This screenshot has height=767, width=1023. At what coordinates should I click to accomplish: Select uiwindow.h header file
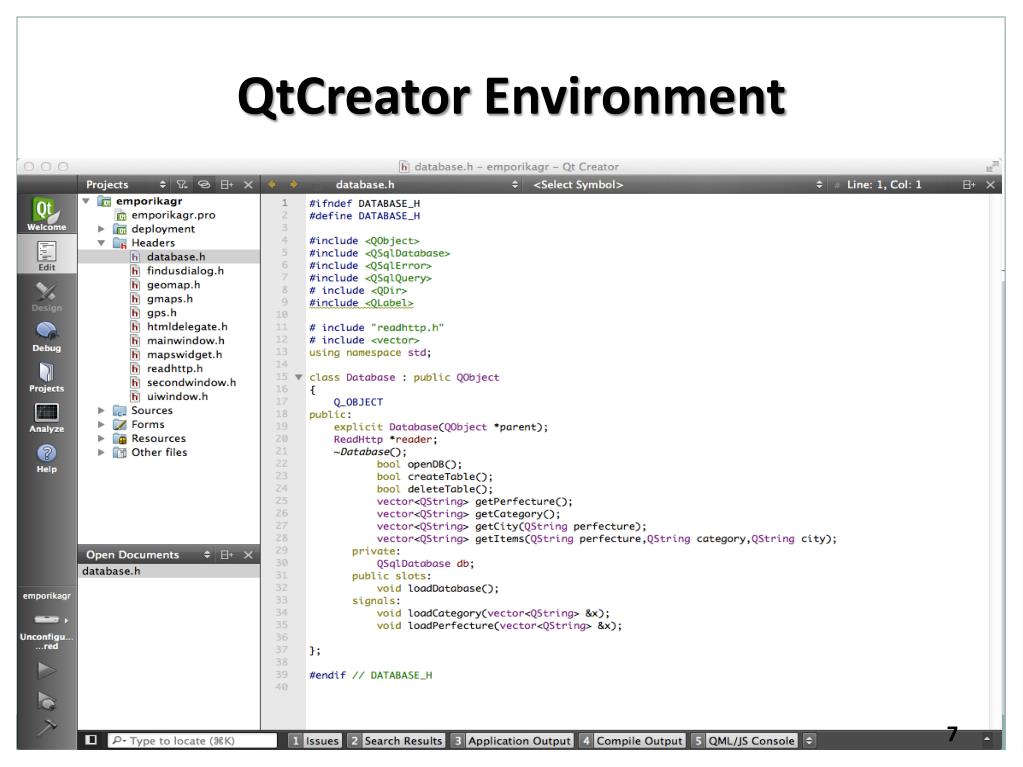(177, 397)
